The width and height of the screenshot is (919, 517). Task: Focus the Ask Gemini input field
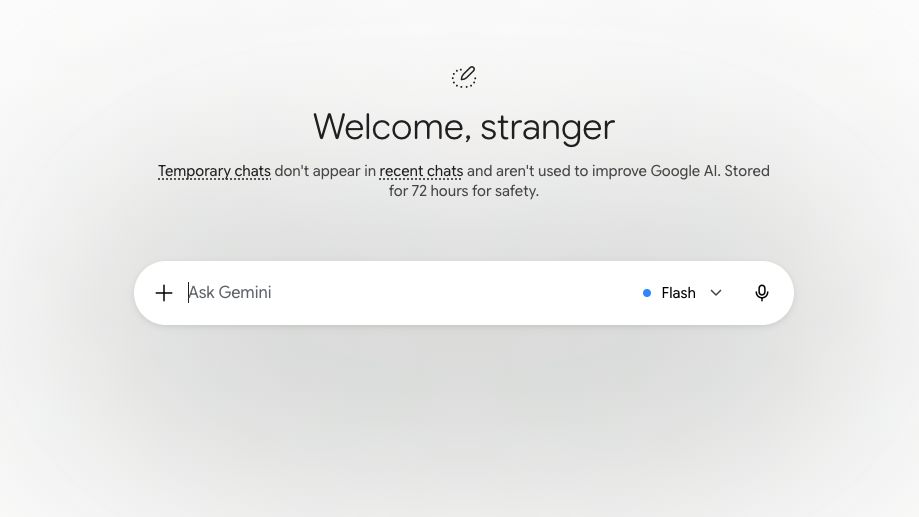point(410,292)
